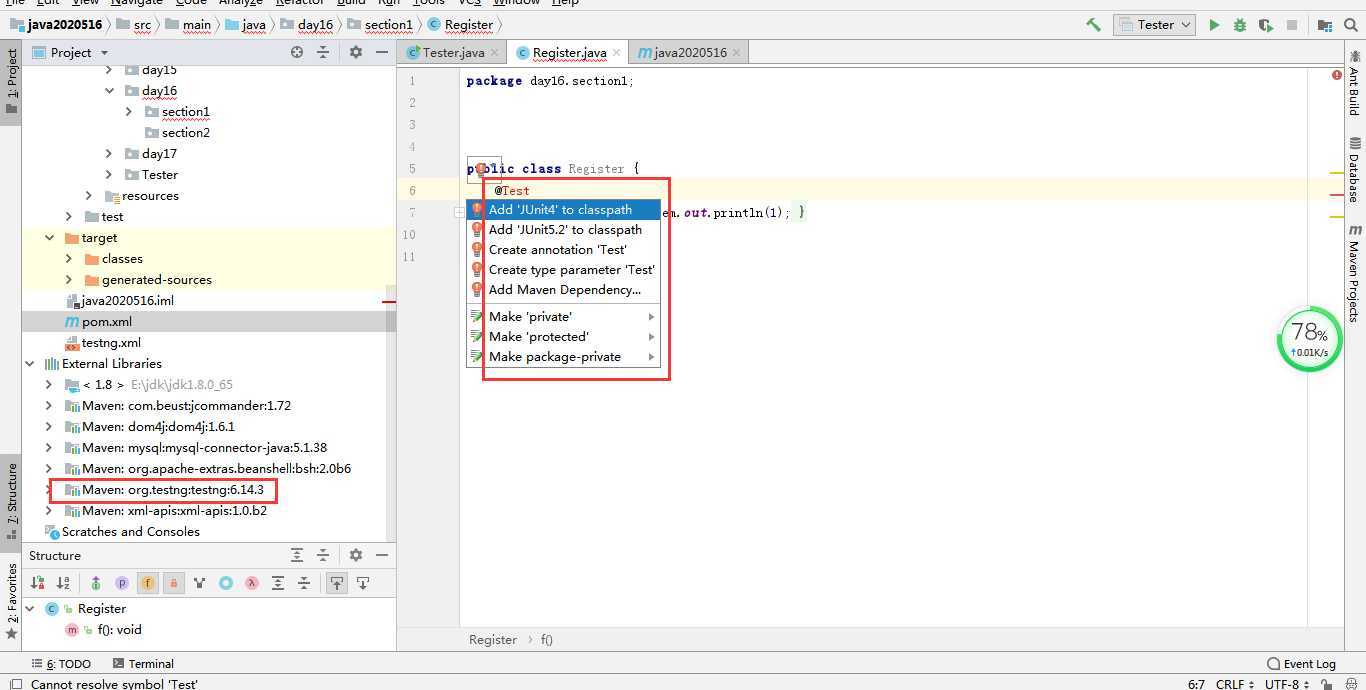Collapse the target folder chevron
Viewport: 1366px width, 690px height.
[49, 237]
